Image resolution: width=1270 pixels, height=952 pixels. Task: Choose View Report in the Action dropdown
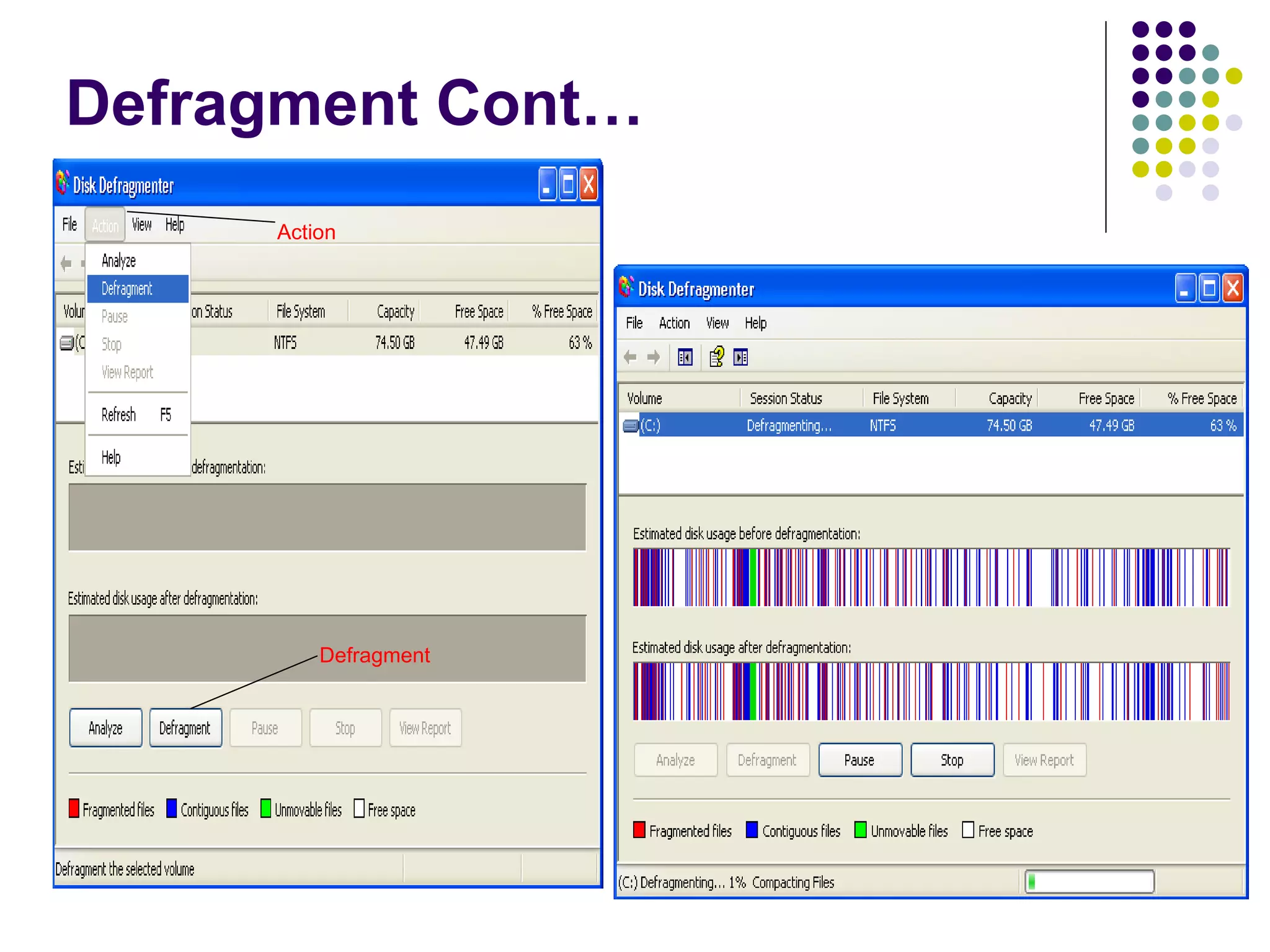tap(138, 372)
